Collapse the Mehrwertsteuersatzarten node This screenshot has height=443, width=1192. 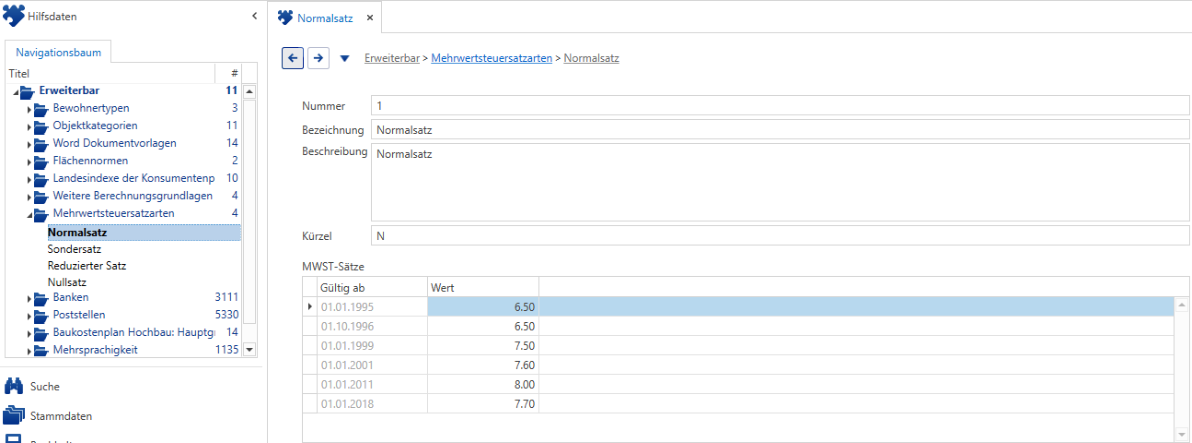[29, 214]
